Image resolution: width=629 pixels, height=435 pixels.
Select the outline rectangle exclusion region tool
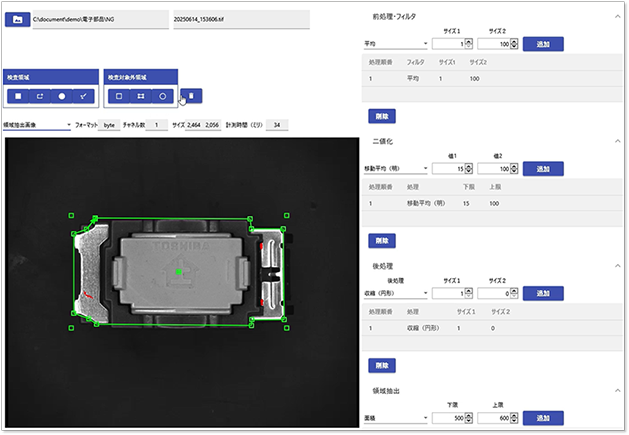119,96
